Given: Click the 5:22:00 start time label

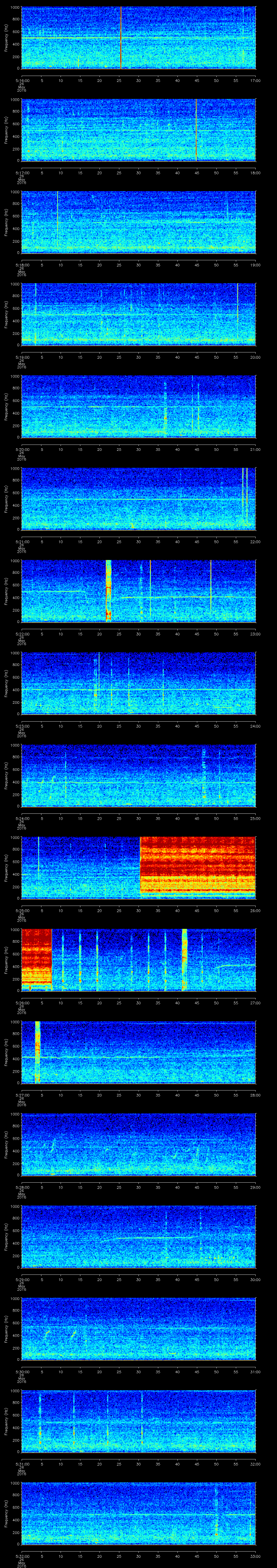Looking at the screenshot, I should point(22,634).
